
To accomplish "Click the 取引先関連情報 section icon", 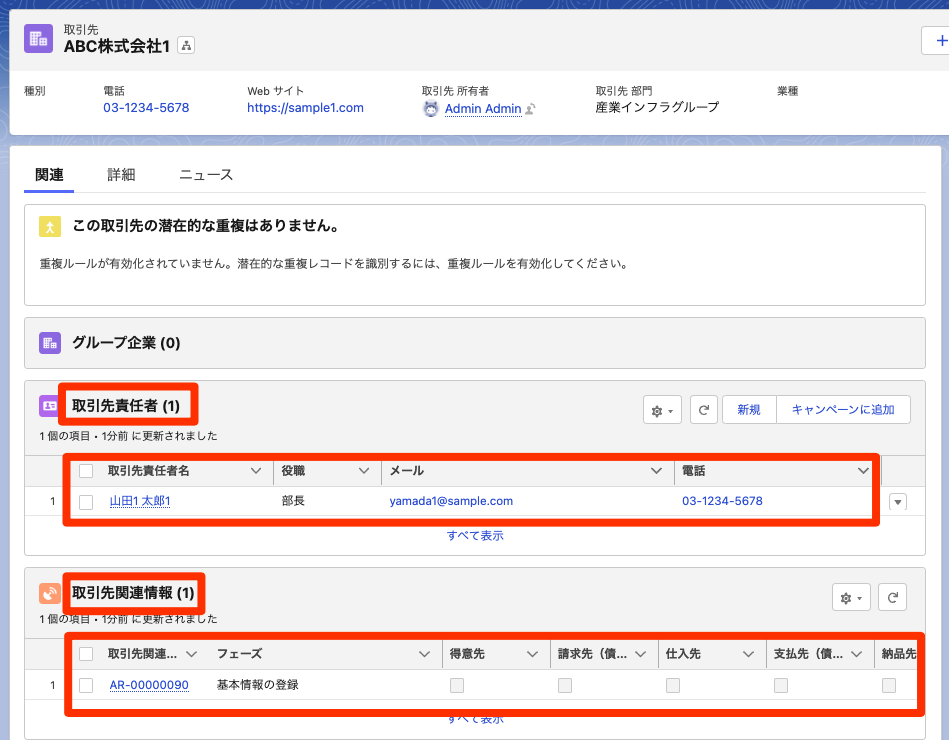I will [x=48, y=592].
